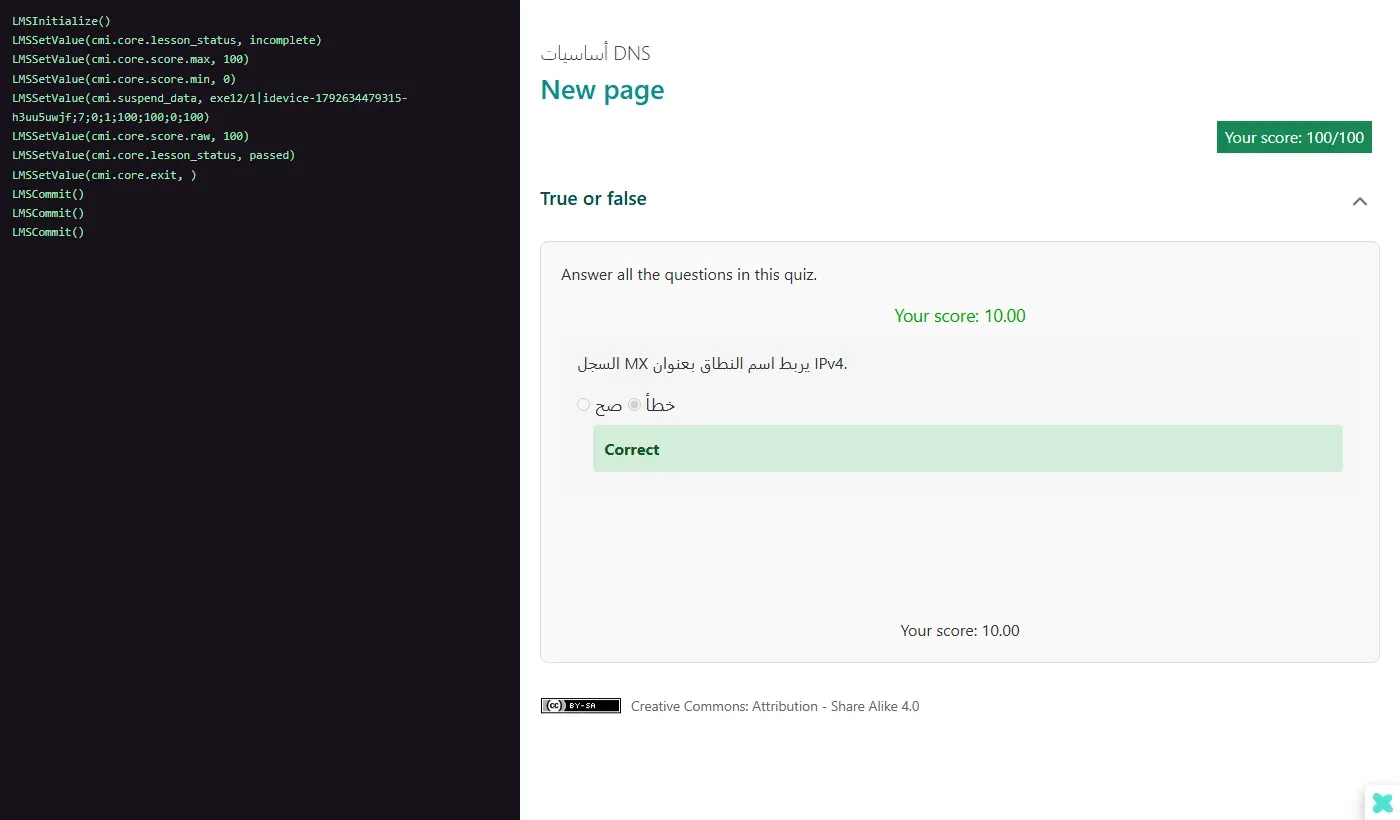The width and height of the screenshot is (1400, 820).
Task: Click the Your score: 100/100 badge
Action: [x=1294, y=138]
